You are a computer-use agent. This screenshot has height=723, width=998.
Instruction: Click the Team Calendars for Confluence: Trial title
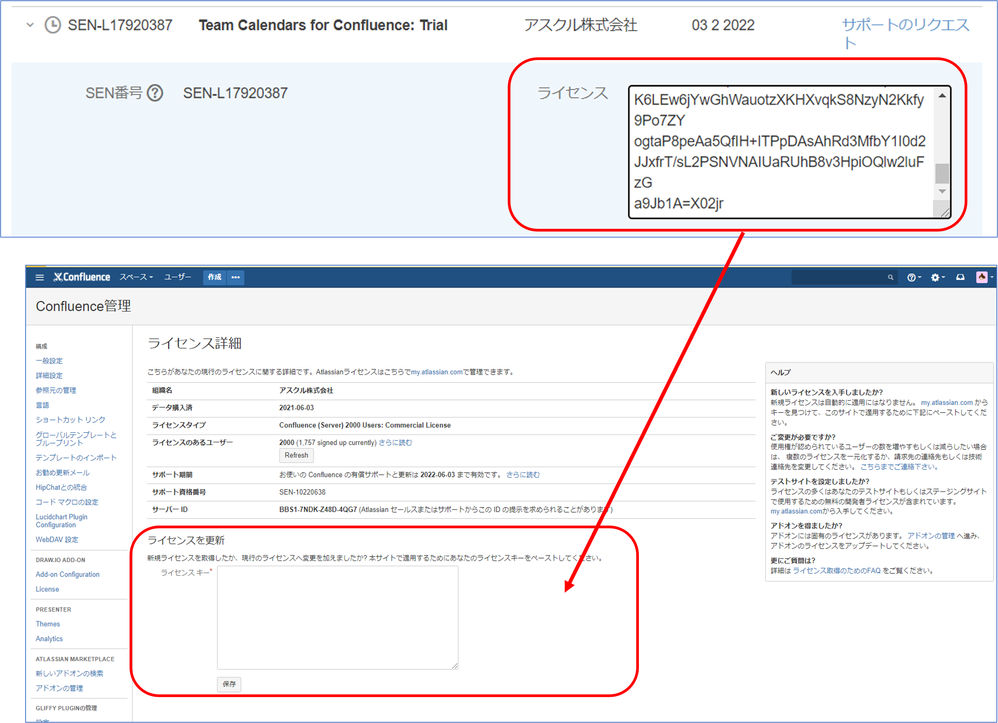coord(323,25)
